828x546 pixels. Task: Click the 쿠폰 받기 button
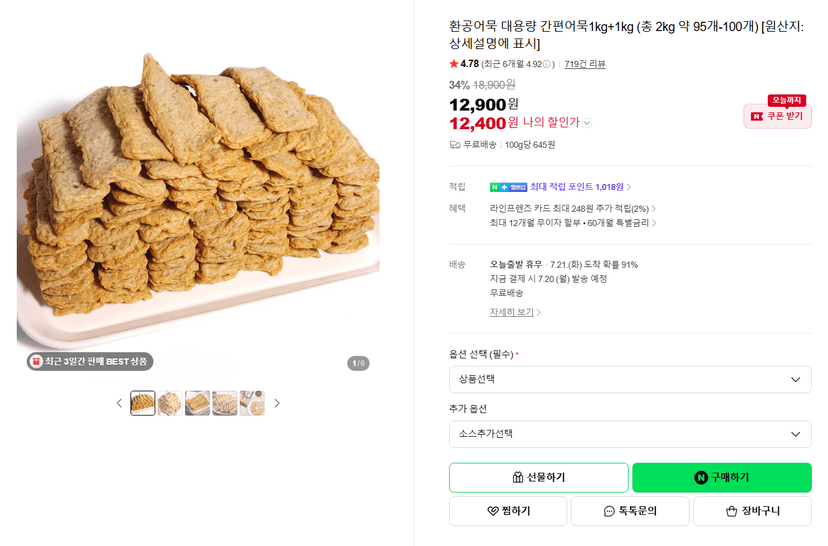pyautogui.click(x=777, y=116)
